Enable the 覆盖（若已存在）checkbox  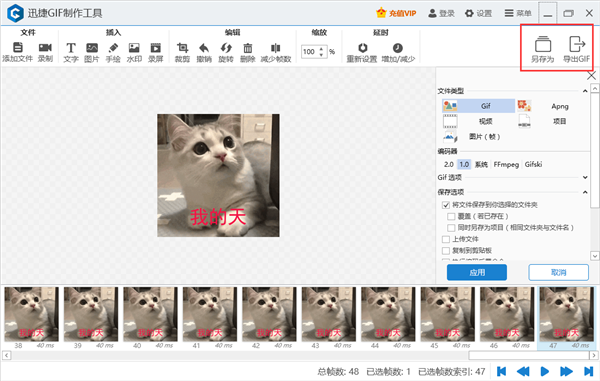point(451,217)
